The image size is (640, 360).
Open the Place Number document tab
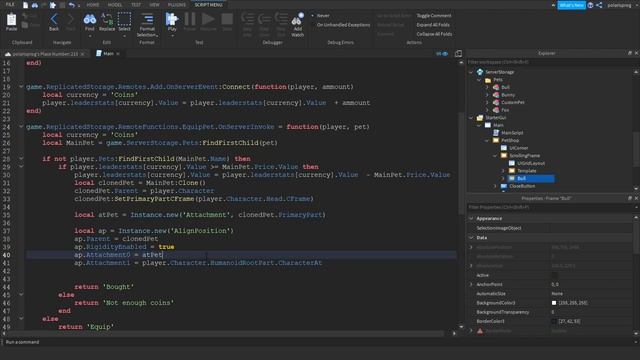point(44,54)
